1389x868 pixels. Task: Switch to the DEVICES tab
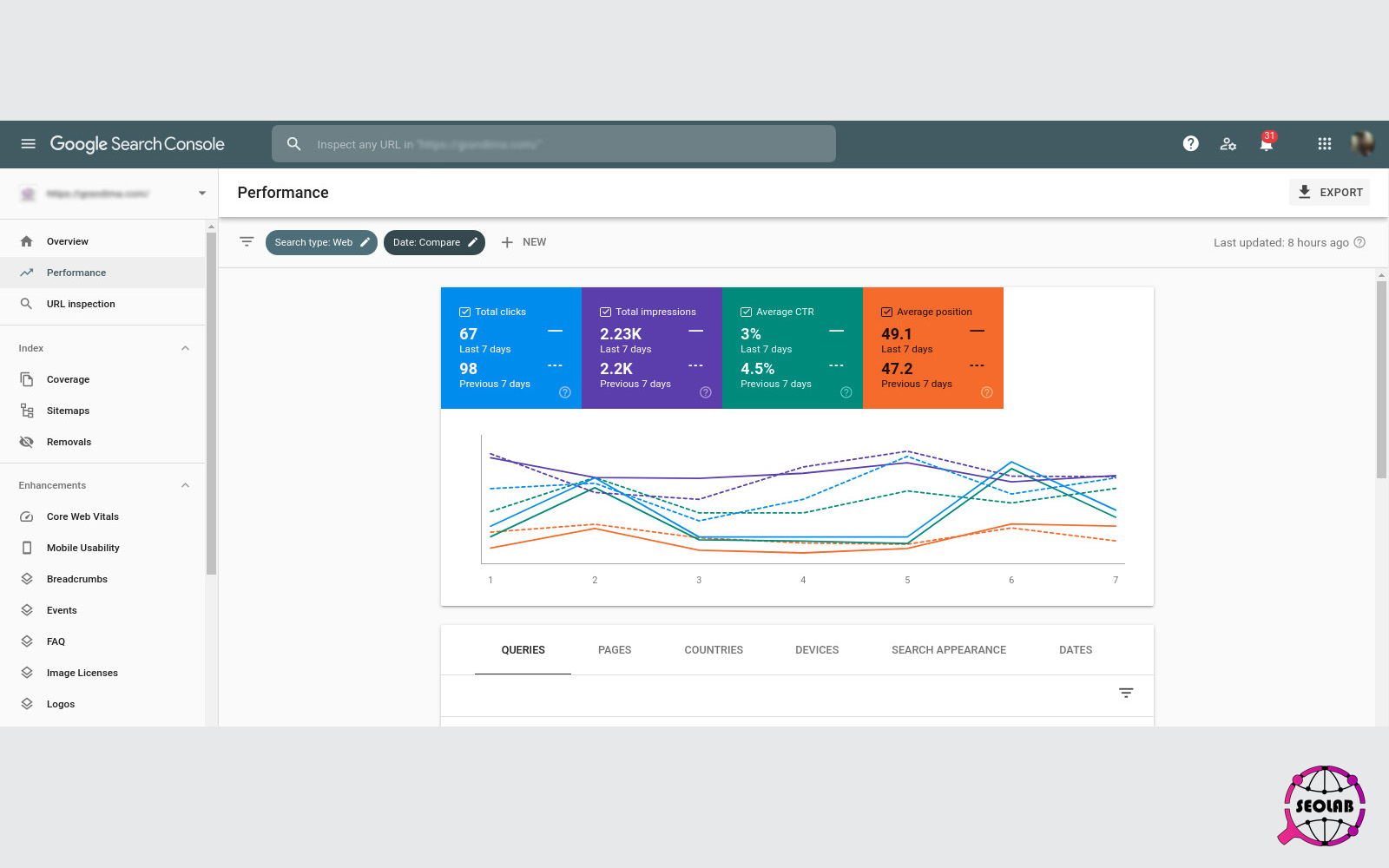pyautogui.click(x=817, y=650)
